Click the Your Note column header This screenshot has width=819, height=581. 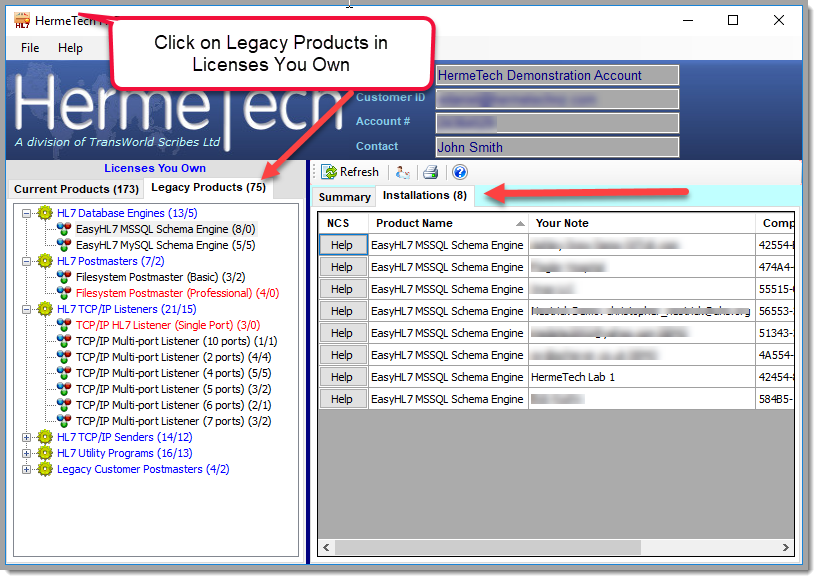641,223
